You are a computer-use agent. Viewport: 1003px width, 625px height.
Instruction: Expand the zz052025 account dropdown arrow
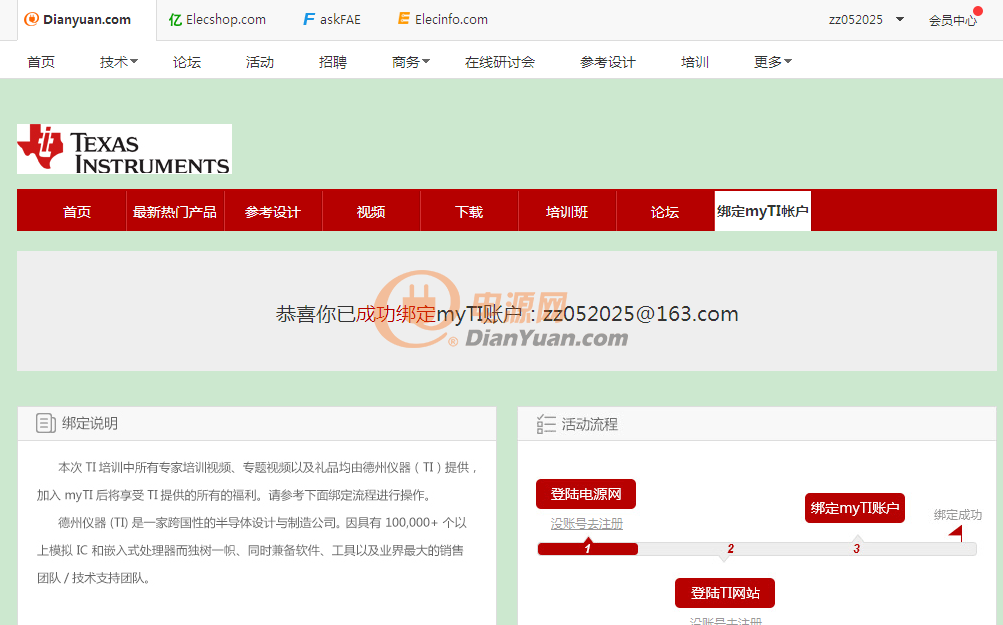tap(900, 19)
